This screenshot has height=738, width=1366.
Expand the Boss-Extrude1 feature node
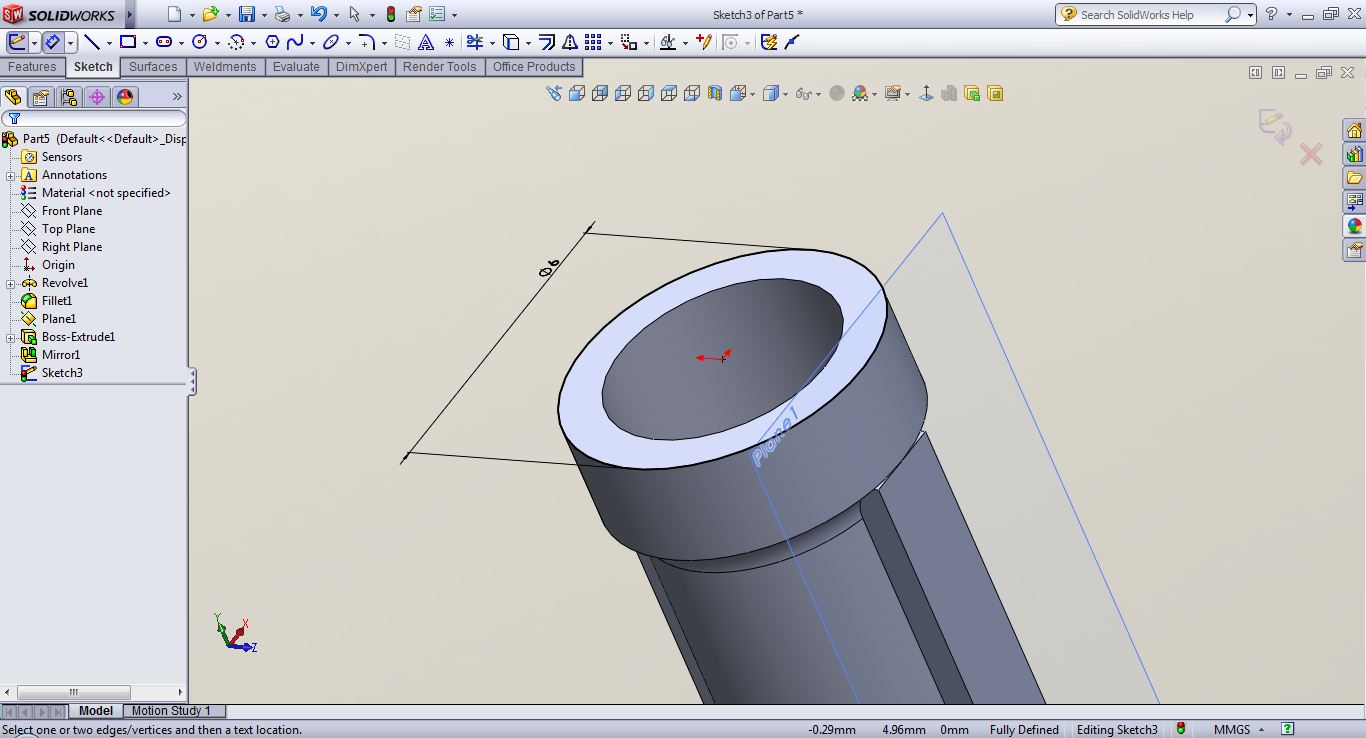[10, 337]
